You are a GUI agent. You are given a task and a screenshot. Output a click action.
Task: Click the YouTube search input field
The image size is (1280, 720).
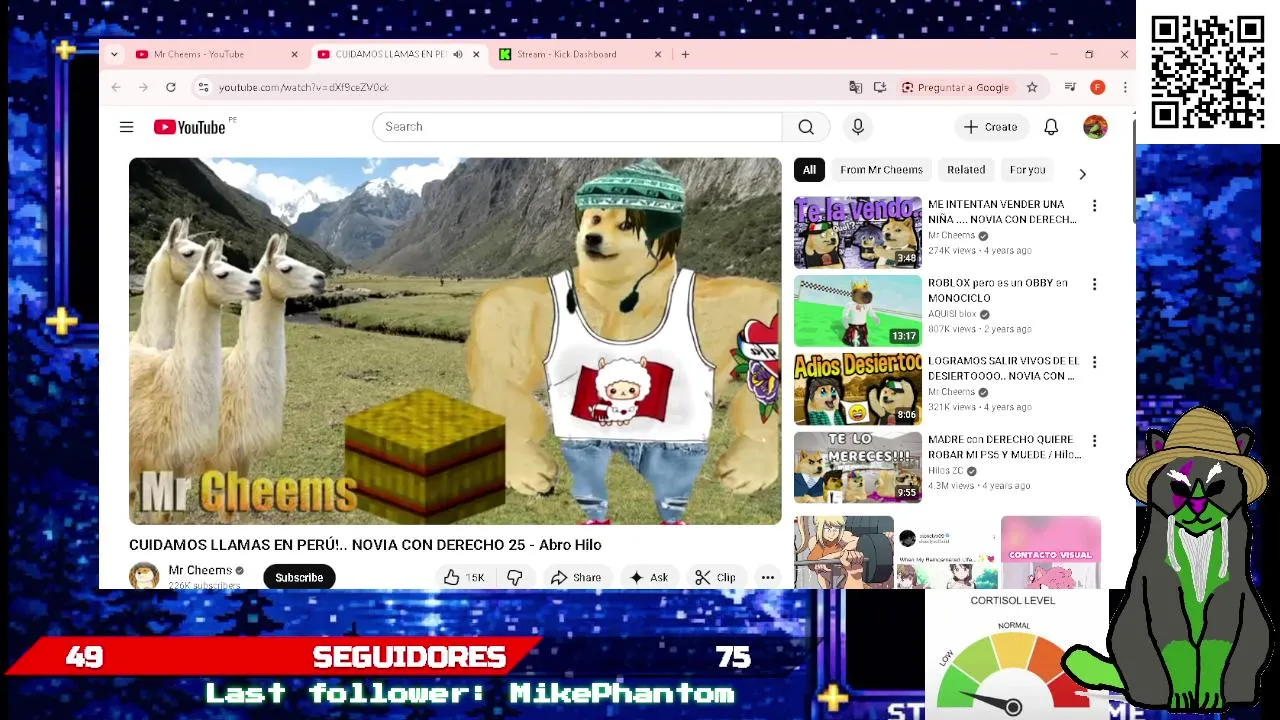[x=577, y=127]
